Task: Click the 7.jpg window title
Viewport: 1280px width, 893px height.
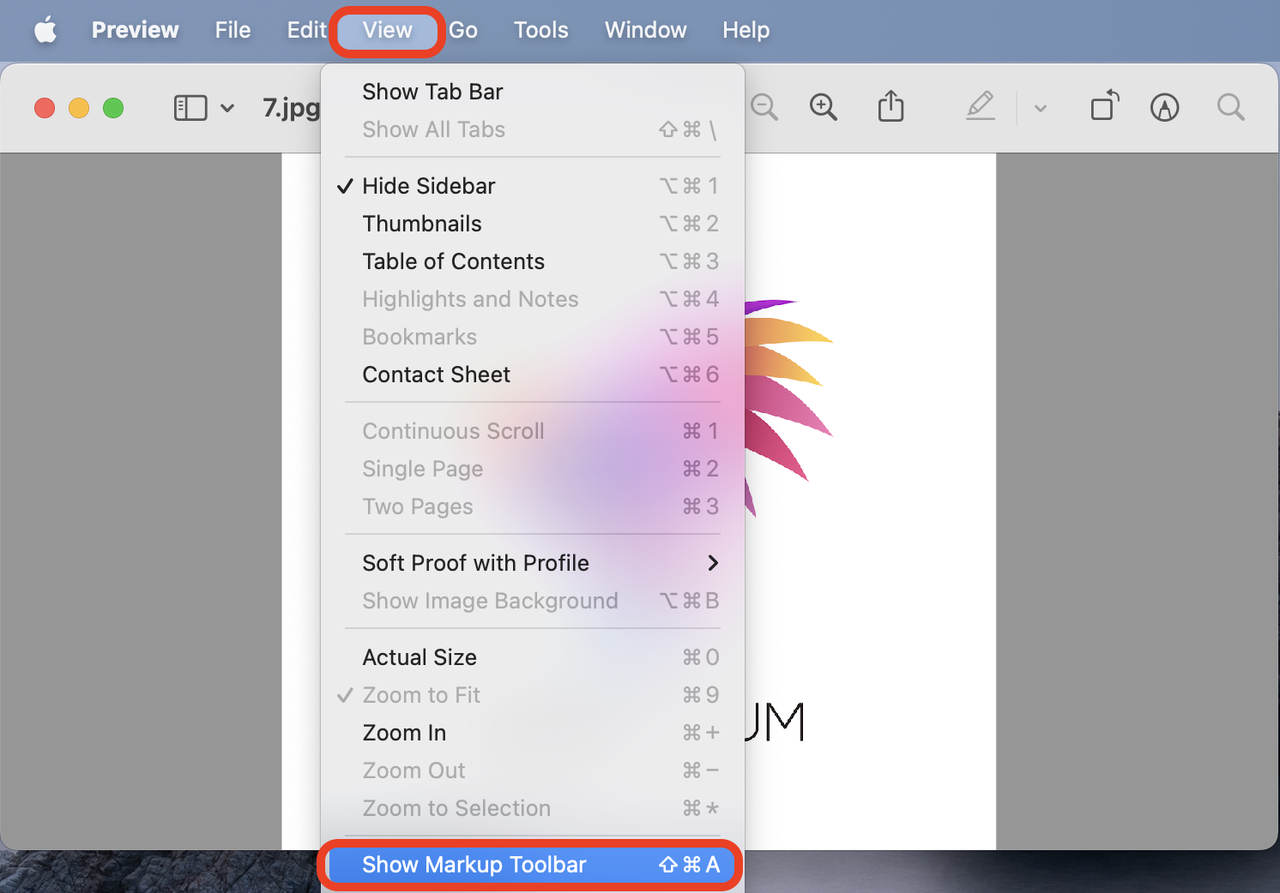Action: [x=291, y=108]
